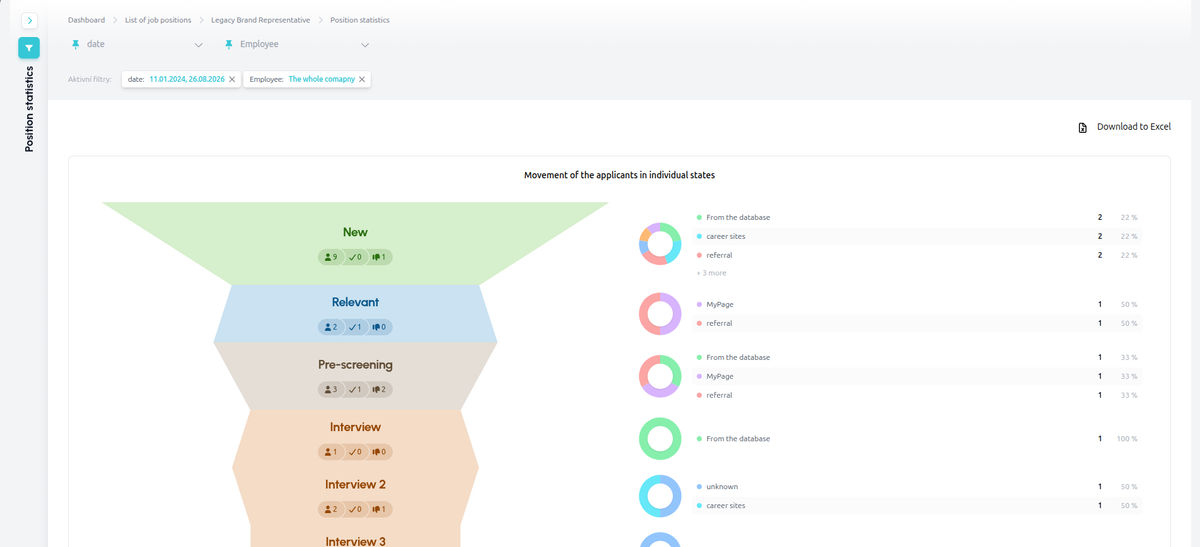
Task: Click 'unknown' in Interview 2 legend
Action: coord(722,486)
